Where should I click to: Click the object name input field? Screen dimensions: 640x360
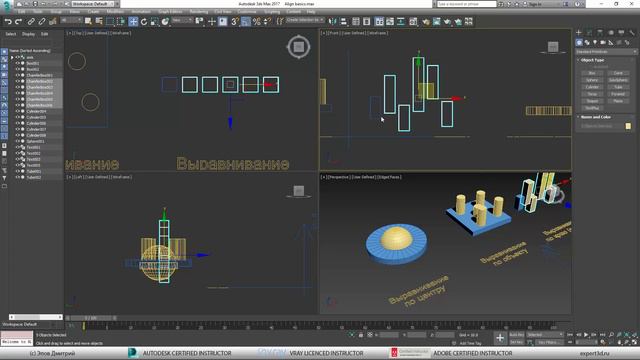pos(602,126)
